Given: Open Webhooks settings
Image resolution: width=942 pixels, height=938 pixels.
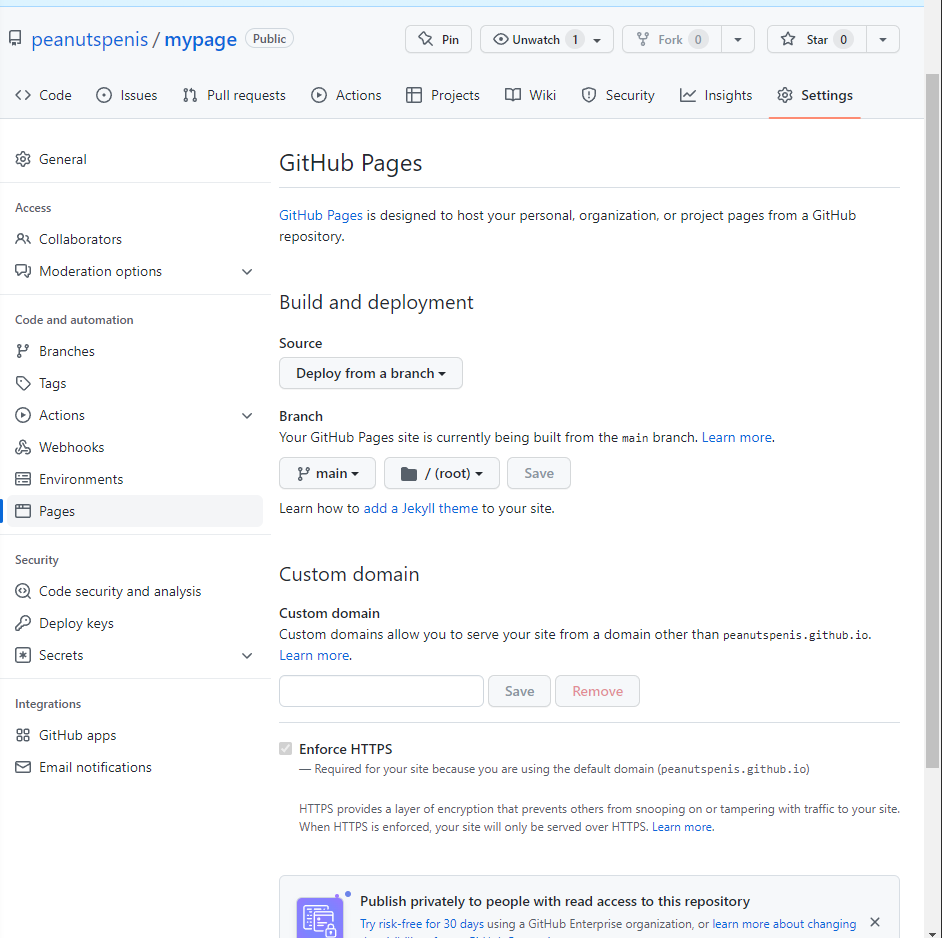Looking at the screenshot, I should coord(135,447).
